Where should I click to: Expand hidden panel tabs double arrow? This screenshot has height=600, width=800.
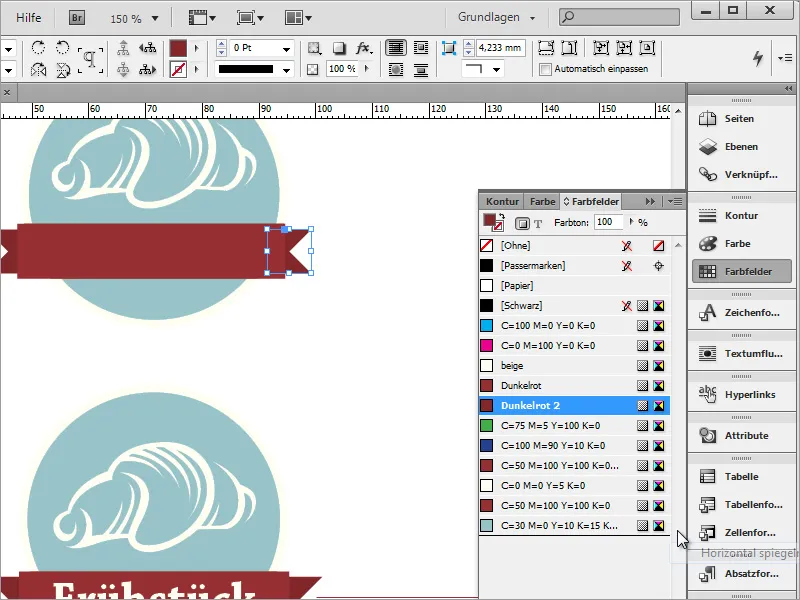pos(650,202)
